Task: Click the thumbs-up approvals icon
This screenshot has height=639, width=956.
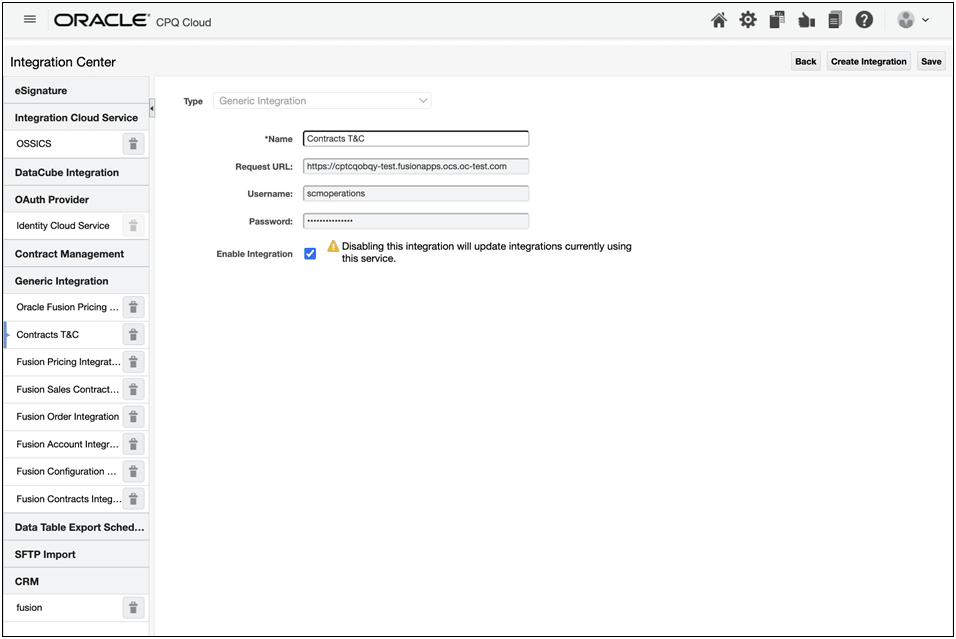Action: tap(806, 20)
